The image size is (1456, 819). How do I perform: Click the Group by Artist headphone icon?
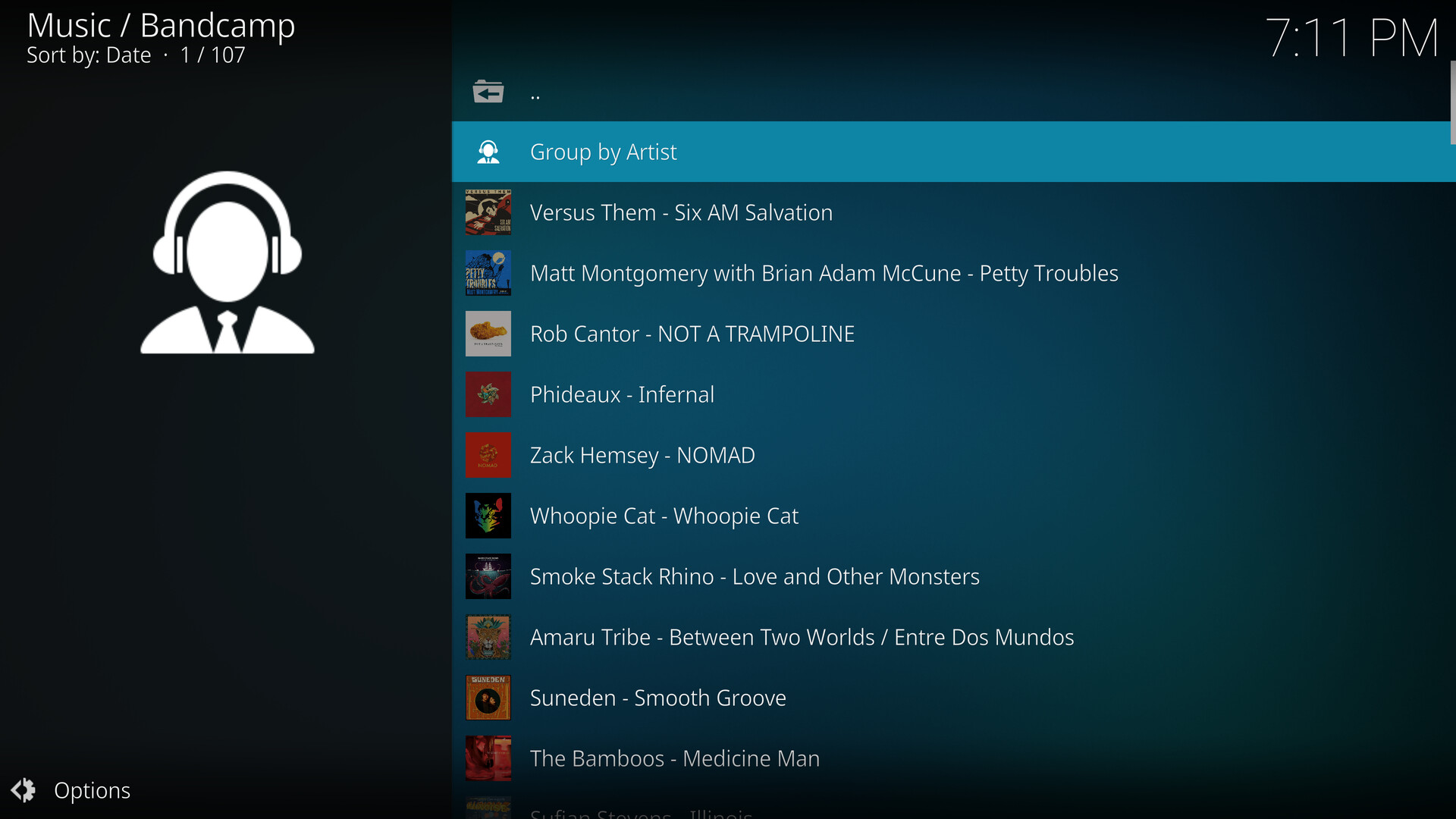pyautogui.click(x=488, y=152)
